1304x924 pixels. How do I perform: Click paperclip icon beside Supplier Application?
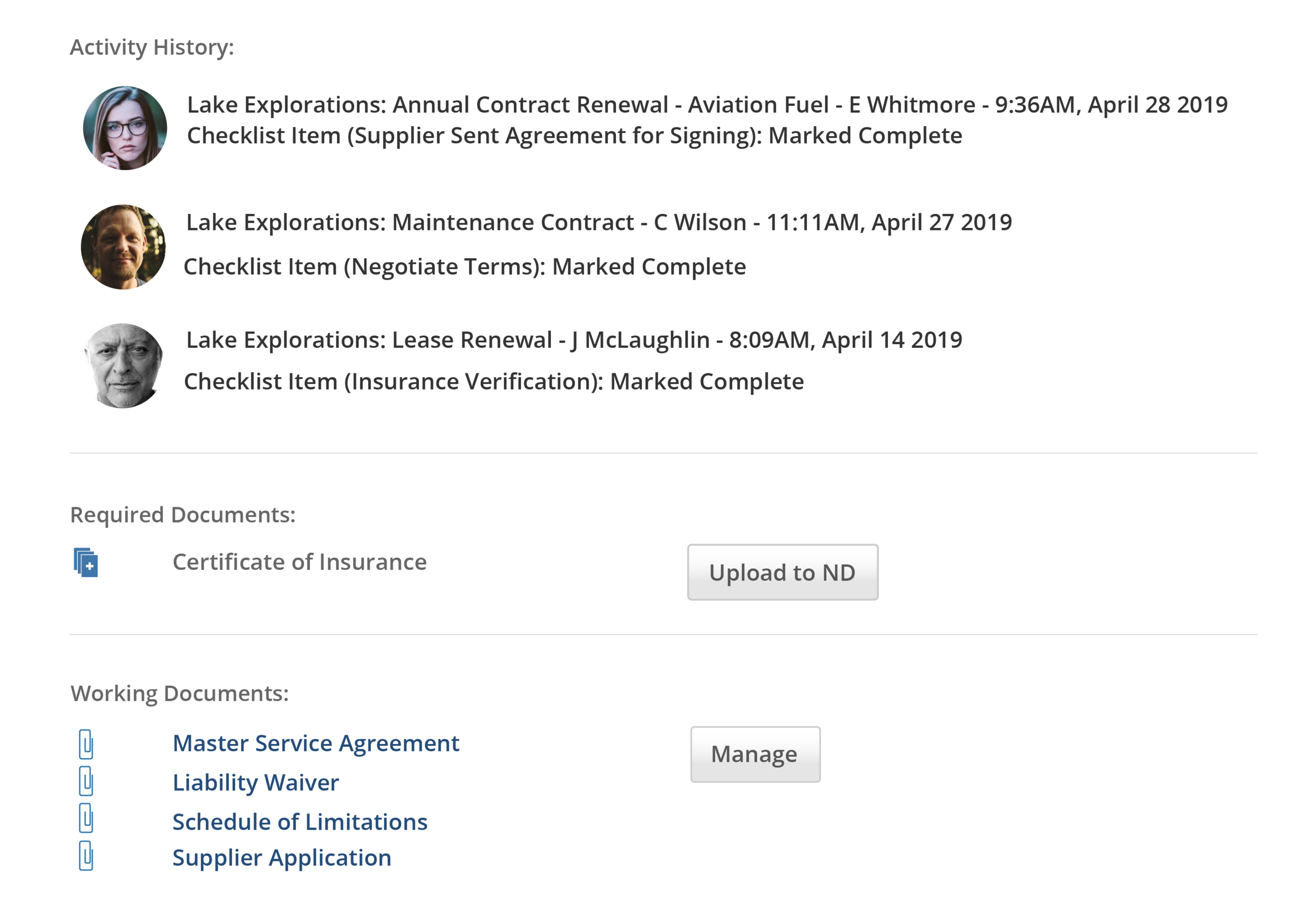[86, 856]
